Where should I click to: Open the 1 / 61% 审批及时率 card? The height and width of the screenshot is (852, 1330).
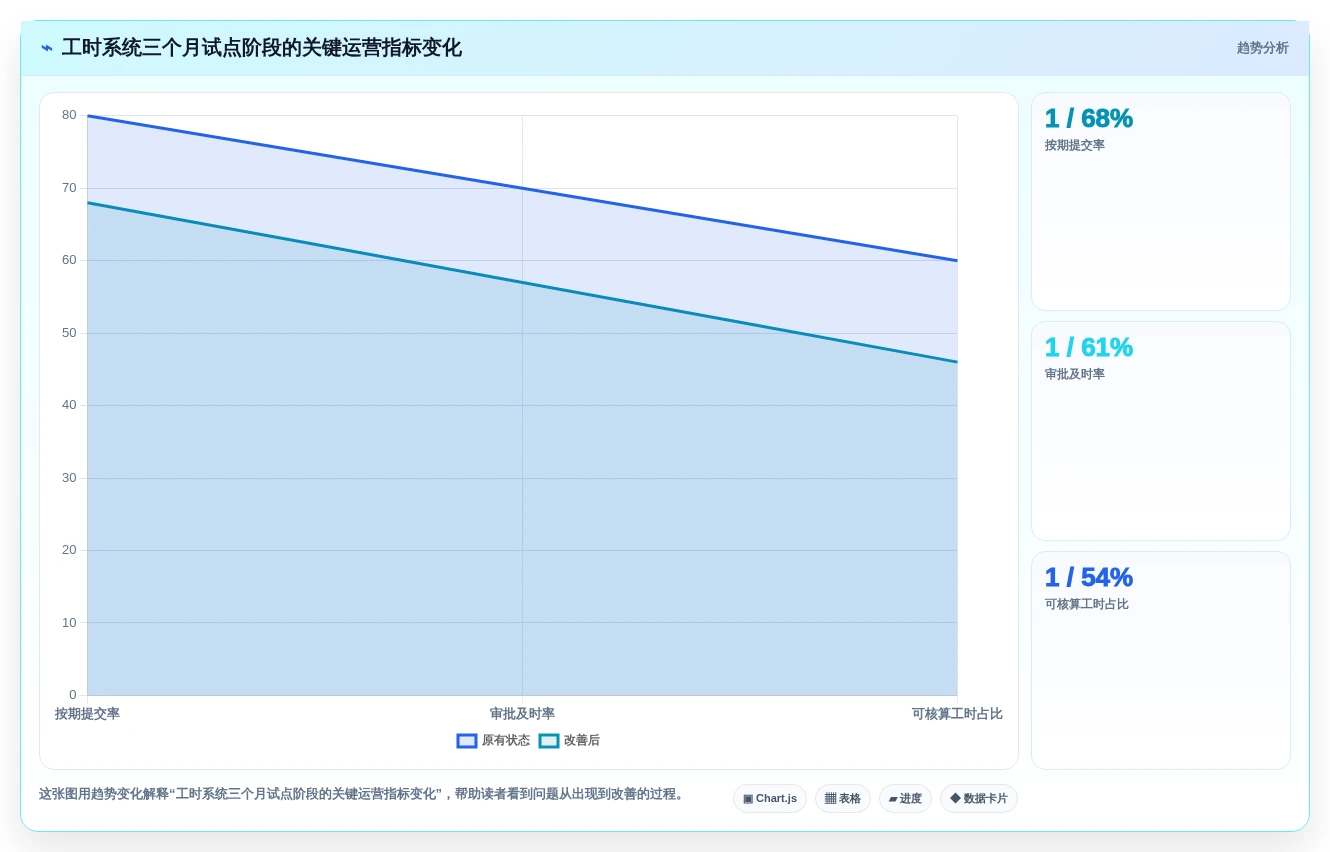[x=1161, y=431]
